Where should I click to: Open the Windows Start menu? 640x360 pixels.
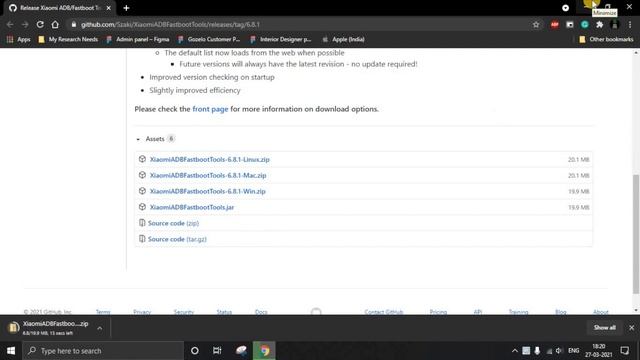(11, 351)
